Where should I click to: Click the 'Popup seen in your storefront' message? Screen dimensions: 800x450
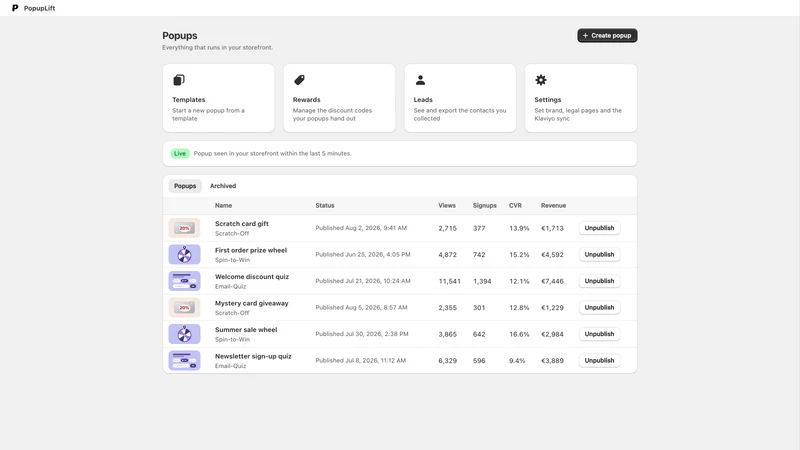tap(272, 154)
